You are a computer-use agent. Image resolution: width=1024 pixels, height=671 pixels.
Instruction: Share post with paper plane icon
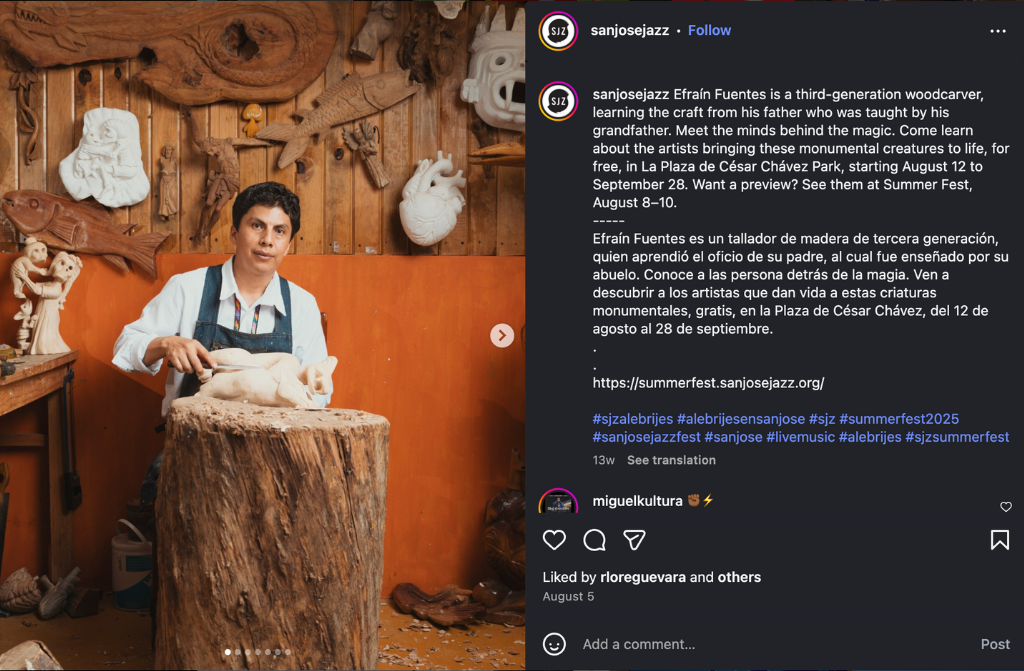[x=634, y=540]
